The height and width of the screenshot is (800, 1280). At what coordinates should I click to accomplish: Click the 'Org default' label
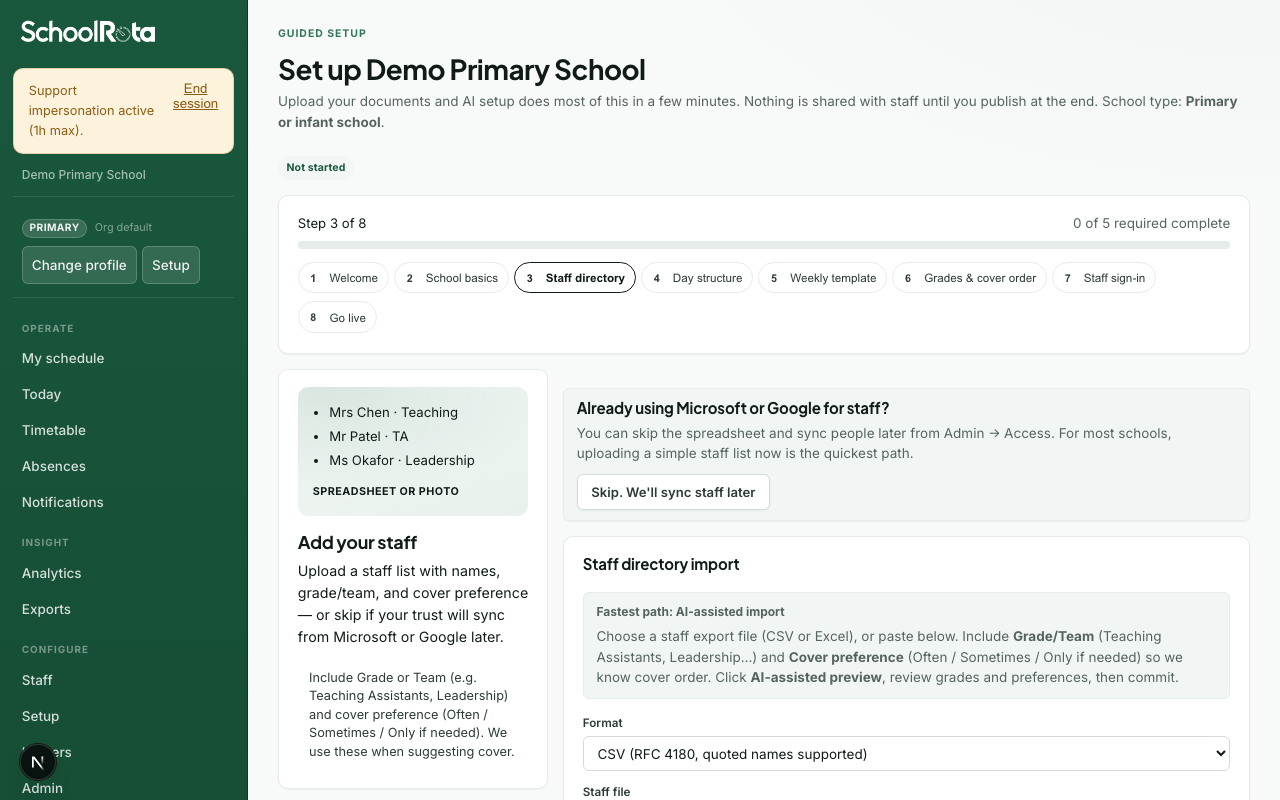tap(123, 228)
